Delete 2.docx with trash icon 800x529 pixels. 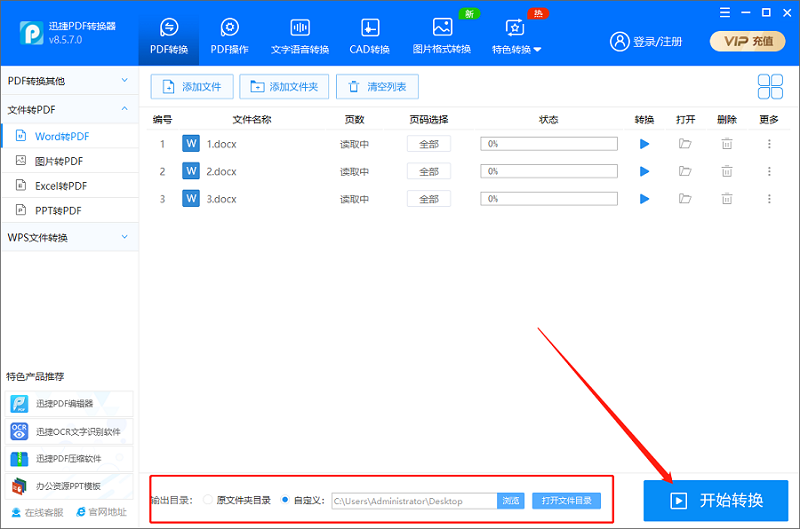[727, 171]
